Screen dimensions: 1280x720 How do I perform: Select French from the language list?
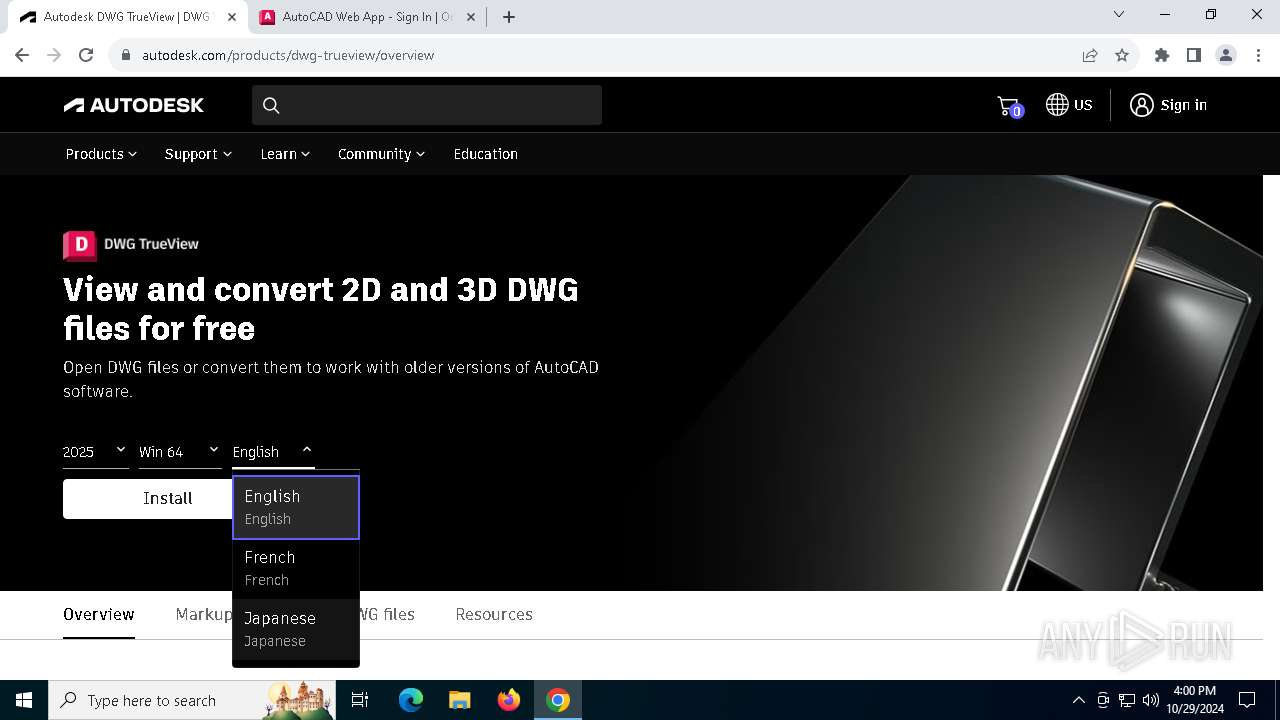click(296, 568)
